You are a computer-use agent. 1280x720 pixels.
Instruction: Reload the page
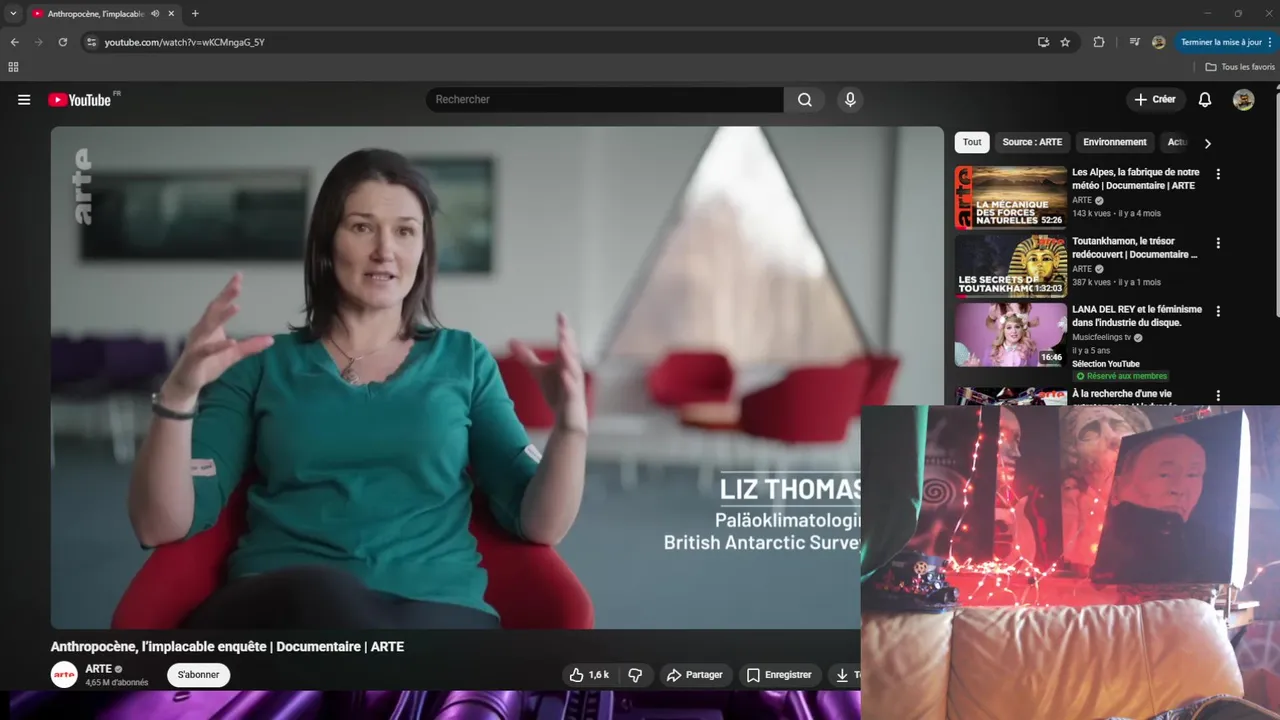pyautogui.click(x=62, y=42)
